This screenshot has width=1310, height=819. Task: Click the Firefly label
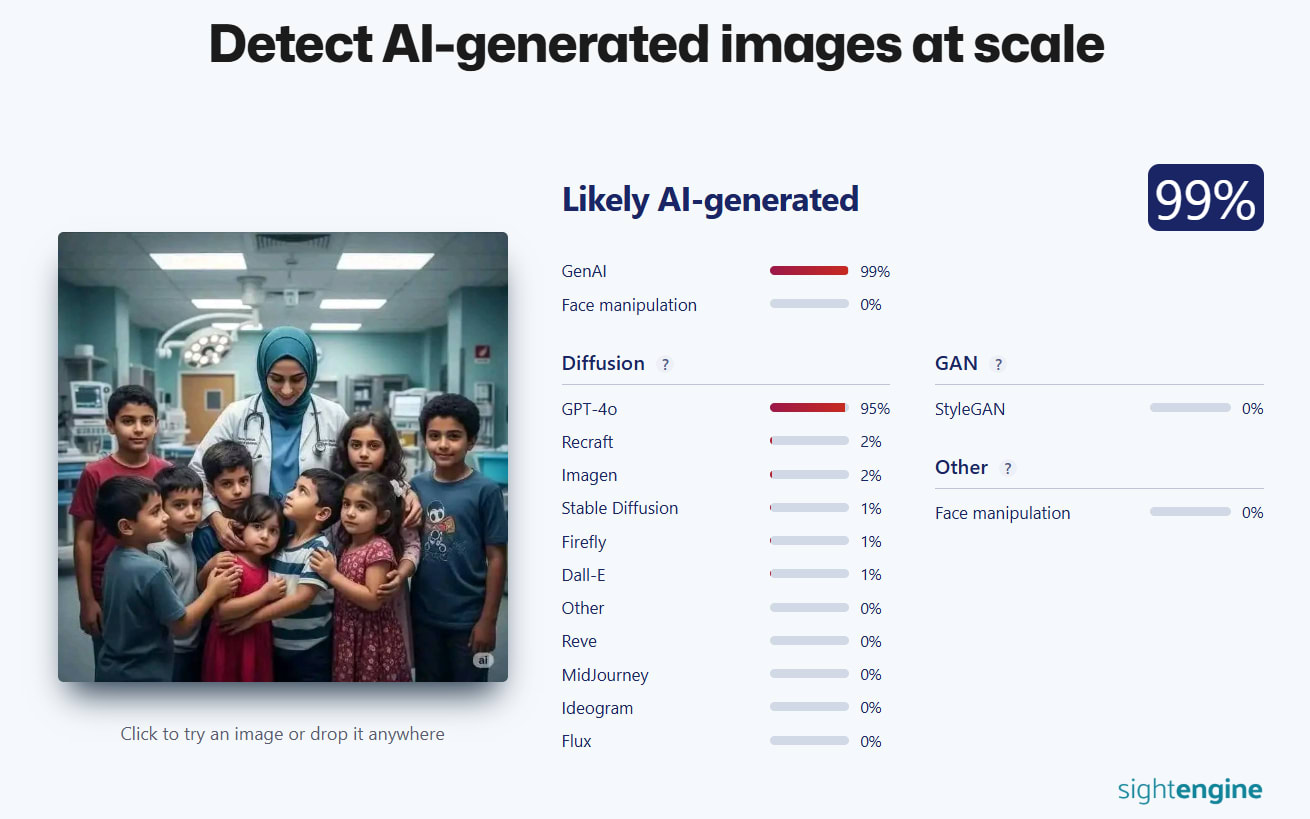tap(584, 542)
